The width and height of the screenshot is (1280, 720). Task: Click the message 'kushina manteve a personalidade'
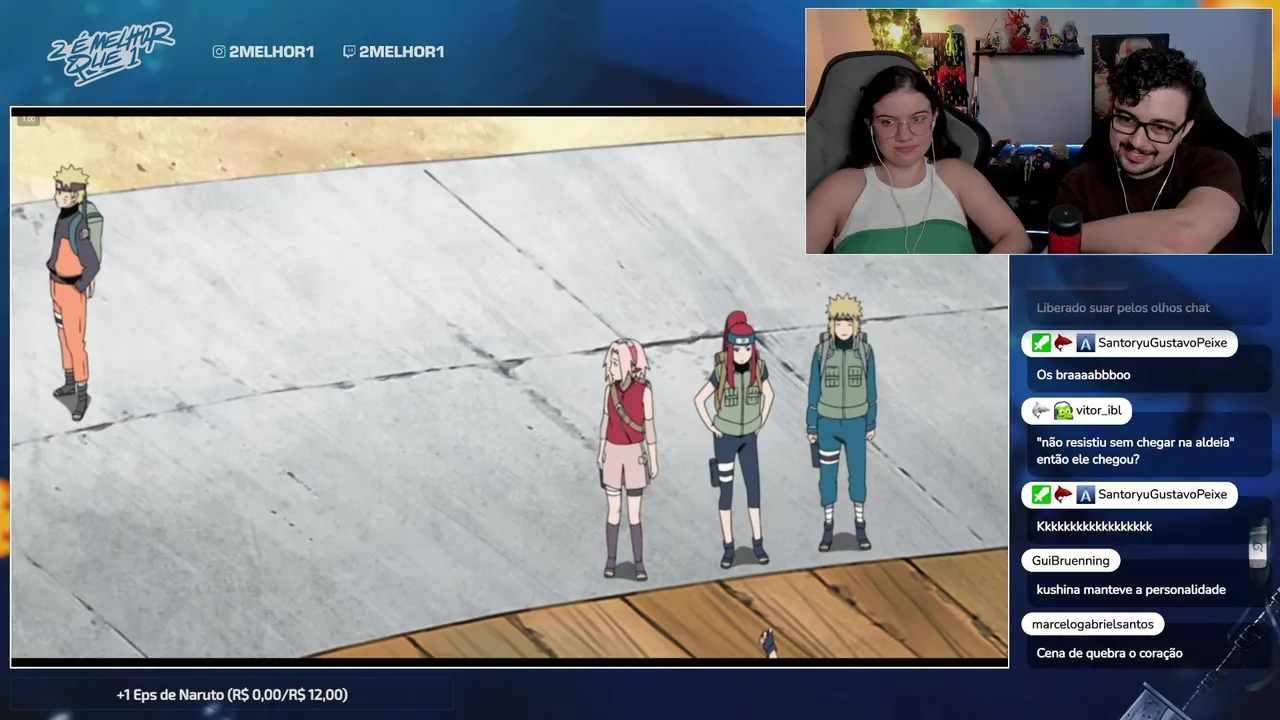pos(1131,590)
